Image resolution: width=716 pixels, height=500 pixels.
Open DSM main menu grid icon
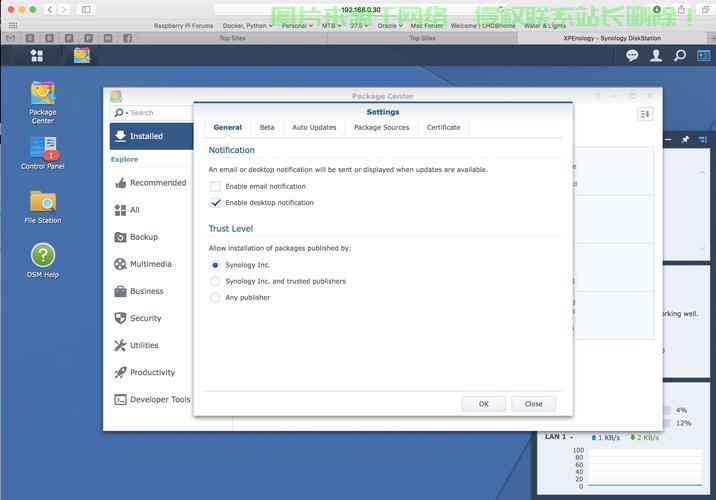click(x=37, y=56)
